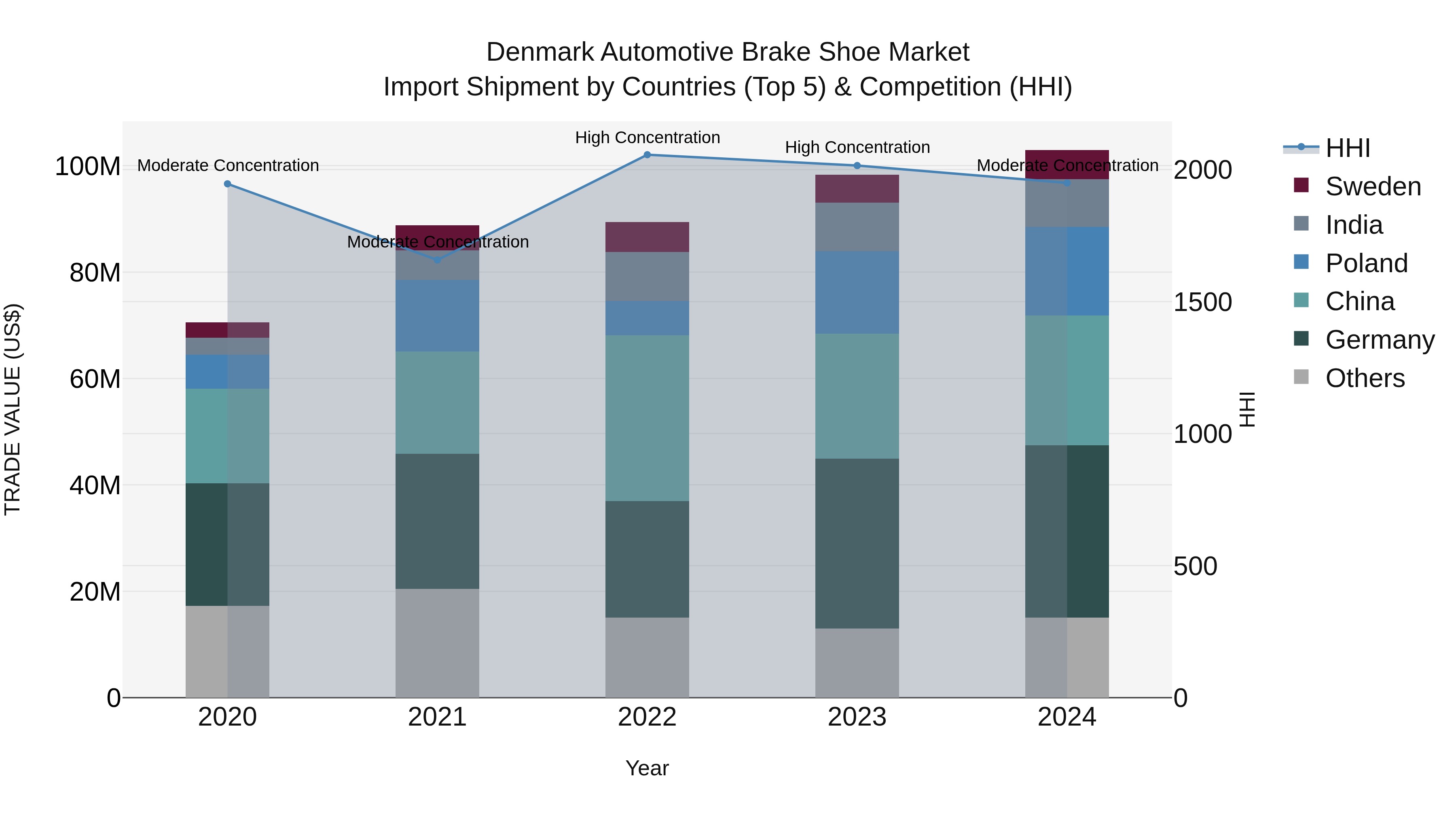Click the 80M y-axis tick label
This screenshot has width=1456, height=819.
[95, 273]
